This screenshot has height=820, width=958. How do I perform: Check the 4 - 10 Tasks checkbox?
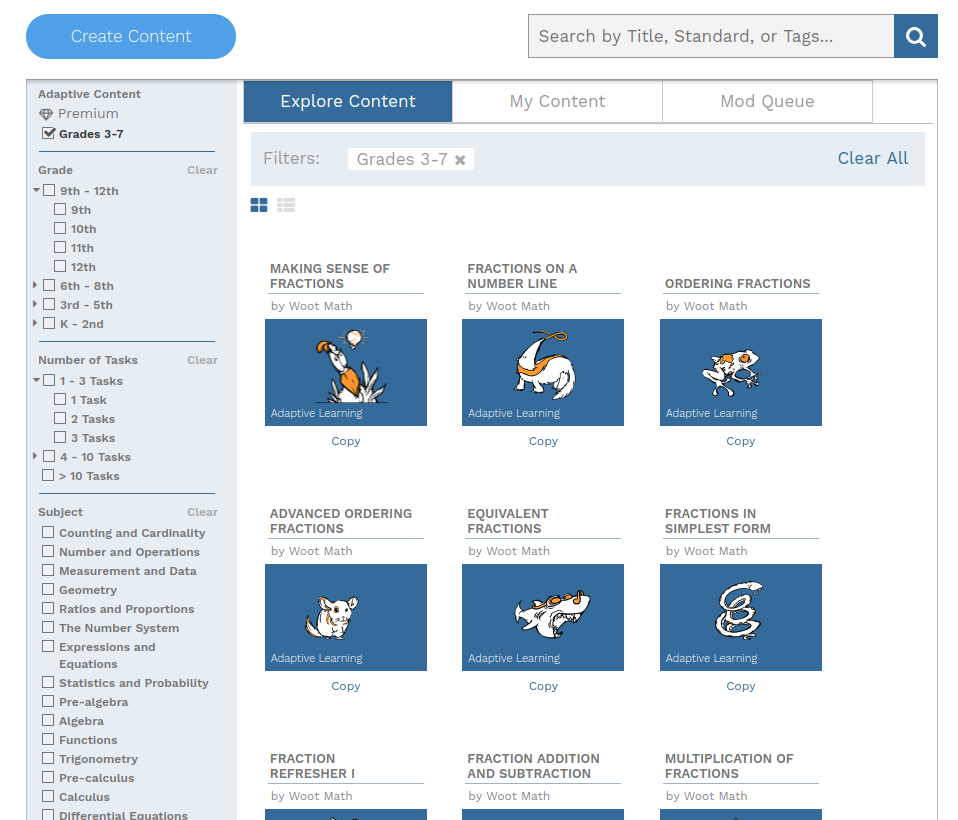coord(49,456)
